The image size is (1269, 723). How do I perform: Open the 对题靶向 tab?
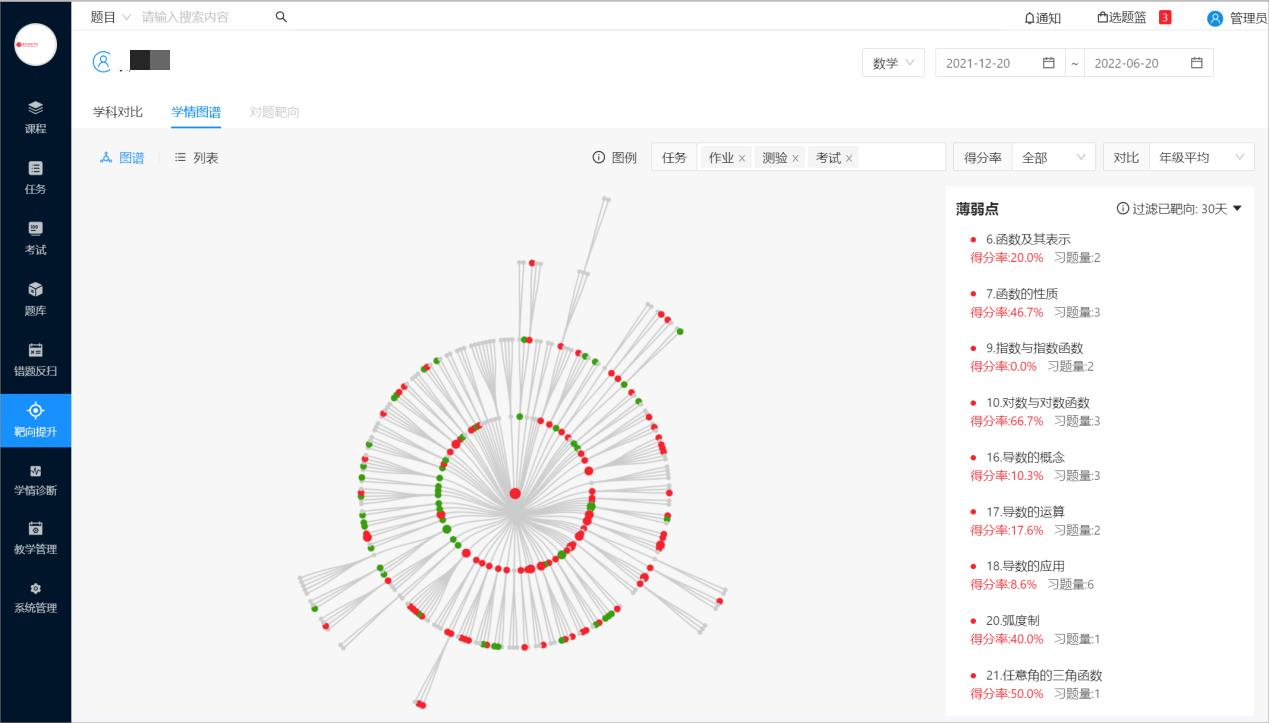[274, 112]
